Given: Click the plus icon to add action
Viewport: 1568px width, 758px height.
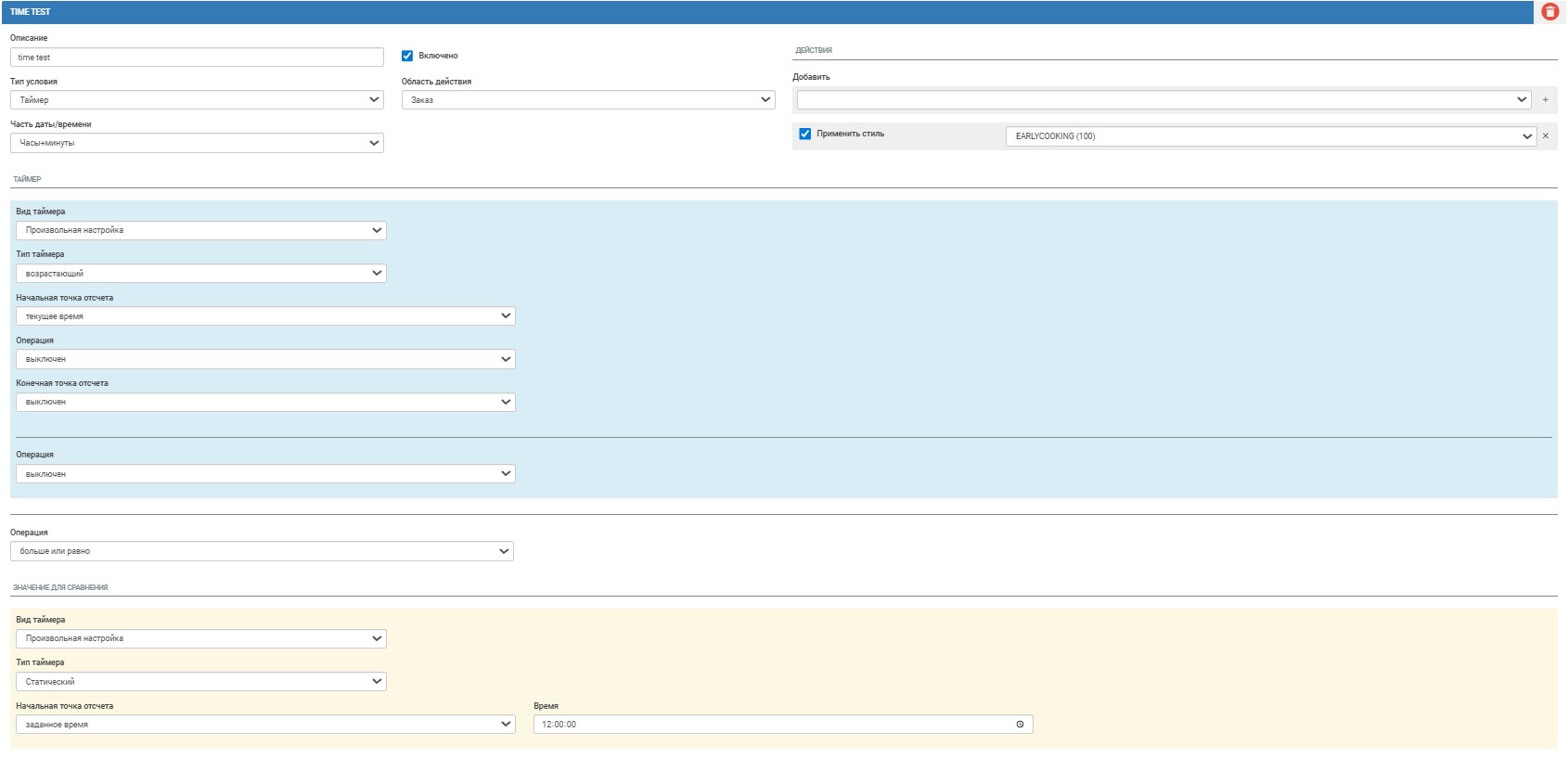Looking at the screenshot, I should click(1545, 100).
